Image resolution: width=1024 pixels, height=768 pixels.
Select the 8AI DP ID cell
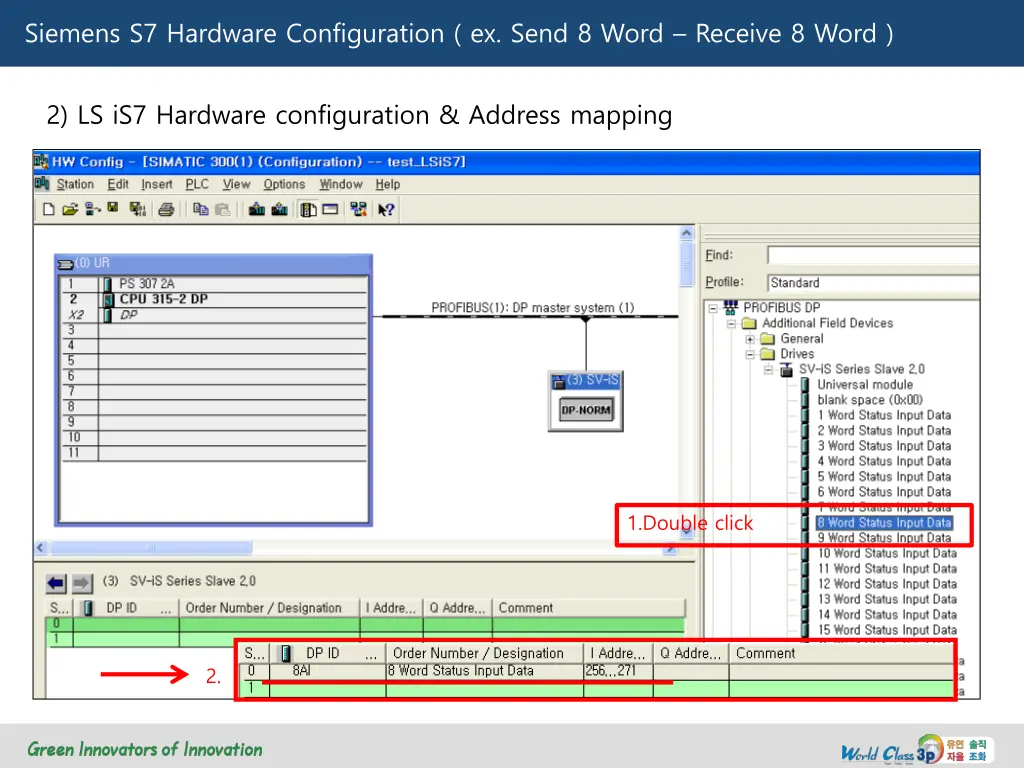pyautogui.click(x=327, y=671)
